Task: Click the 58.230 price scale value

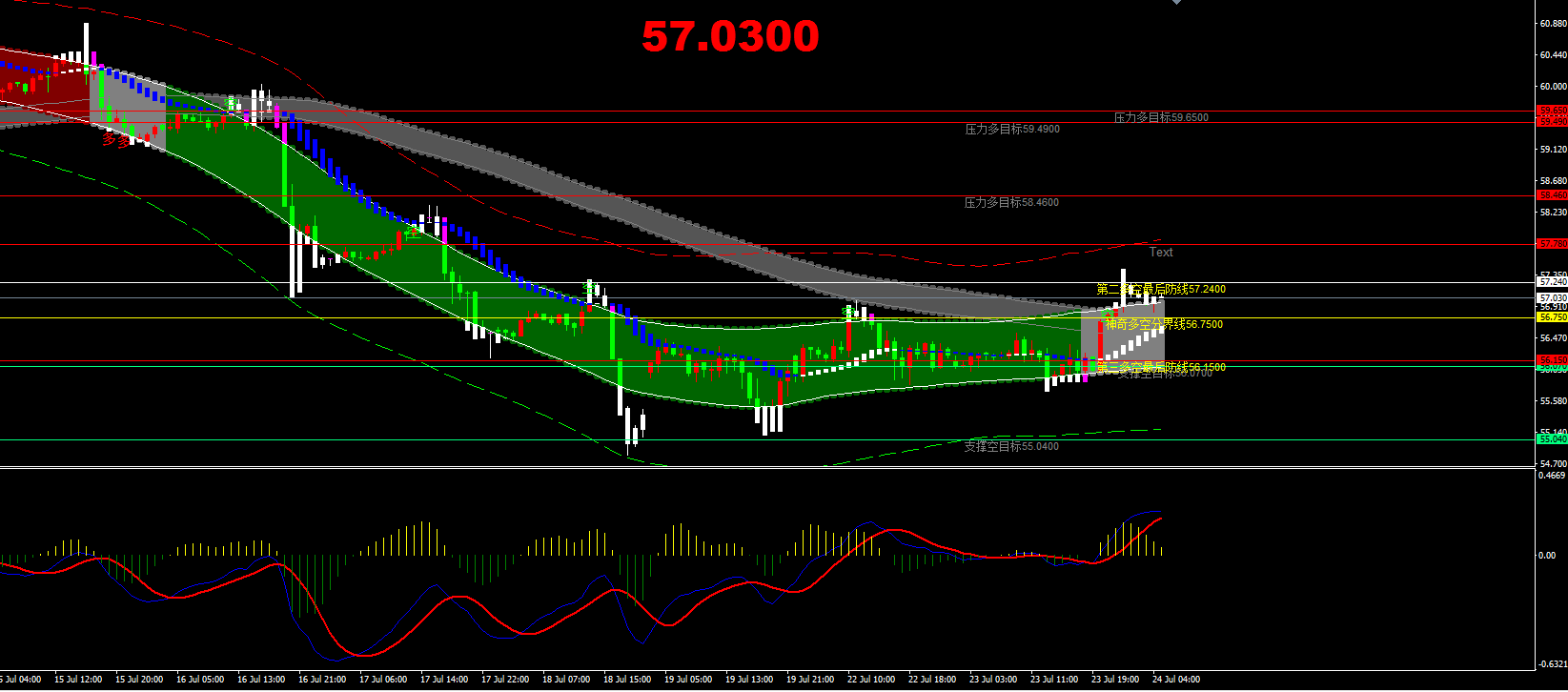Action: [x=1554, y=213]
